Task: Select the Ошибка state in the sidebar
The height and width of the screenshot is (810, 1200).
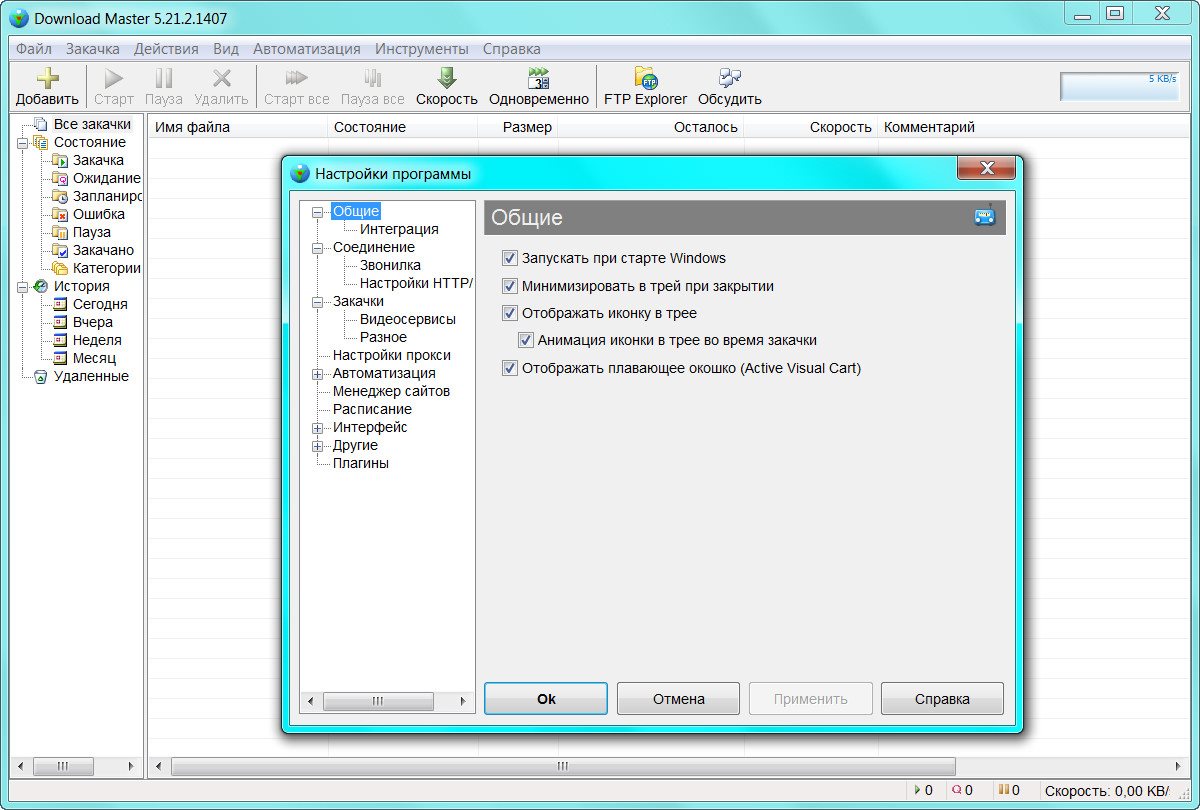Action: click(99, 214)
